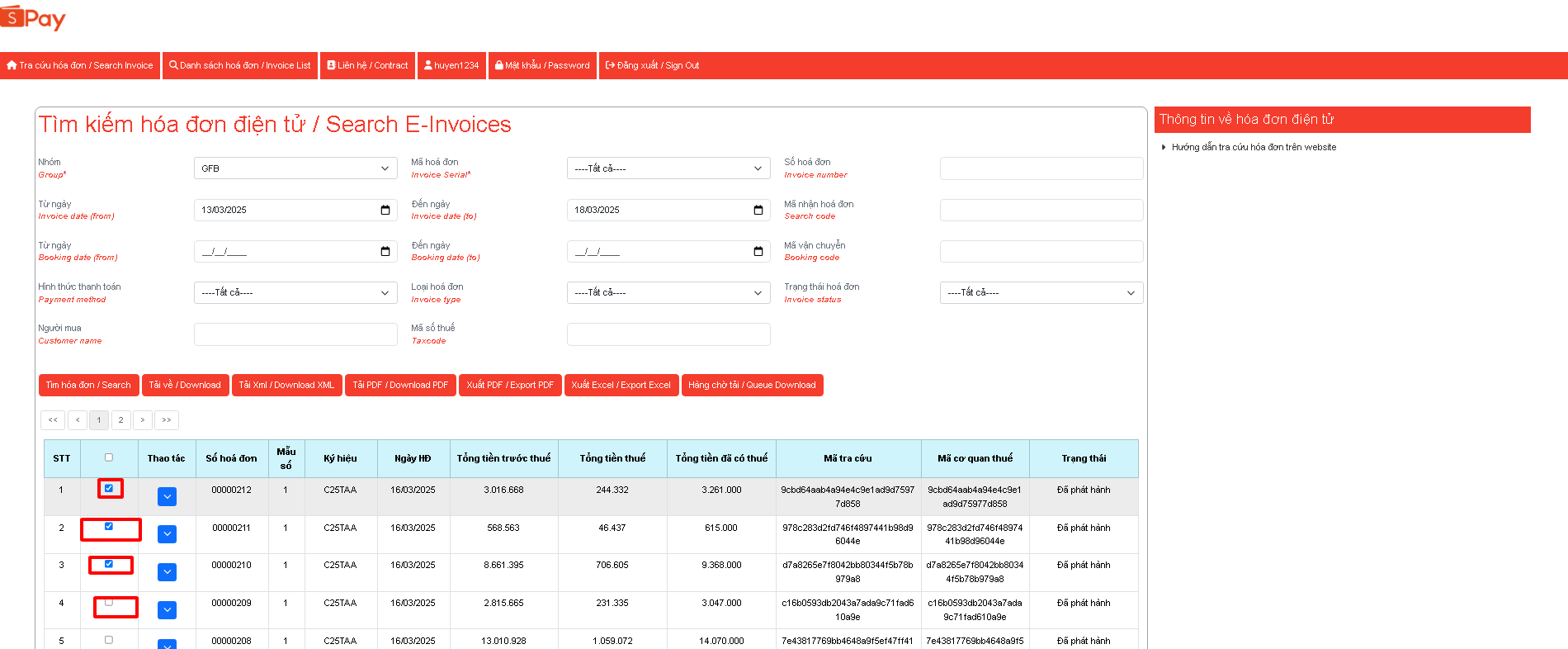The height and width of the screenshot is (649, 1568).
Task: Uncheck the checkbox for invoice row 2
Action: pos(109,527)
